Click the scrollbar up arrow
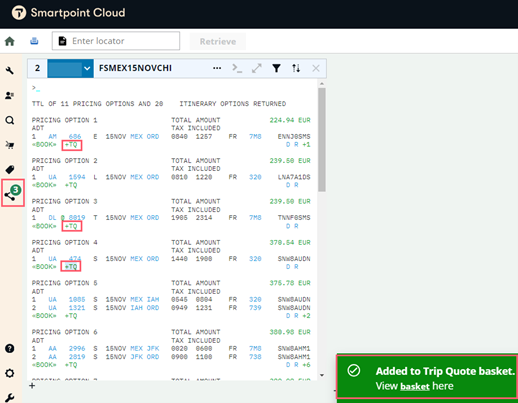The height and width of the screenshot is (403, 518). [322, 84]
